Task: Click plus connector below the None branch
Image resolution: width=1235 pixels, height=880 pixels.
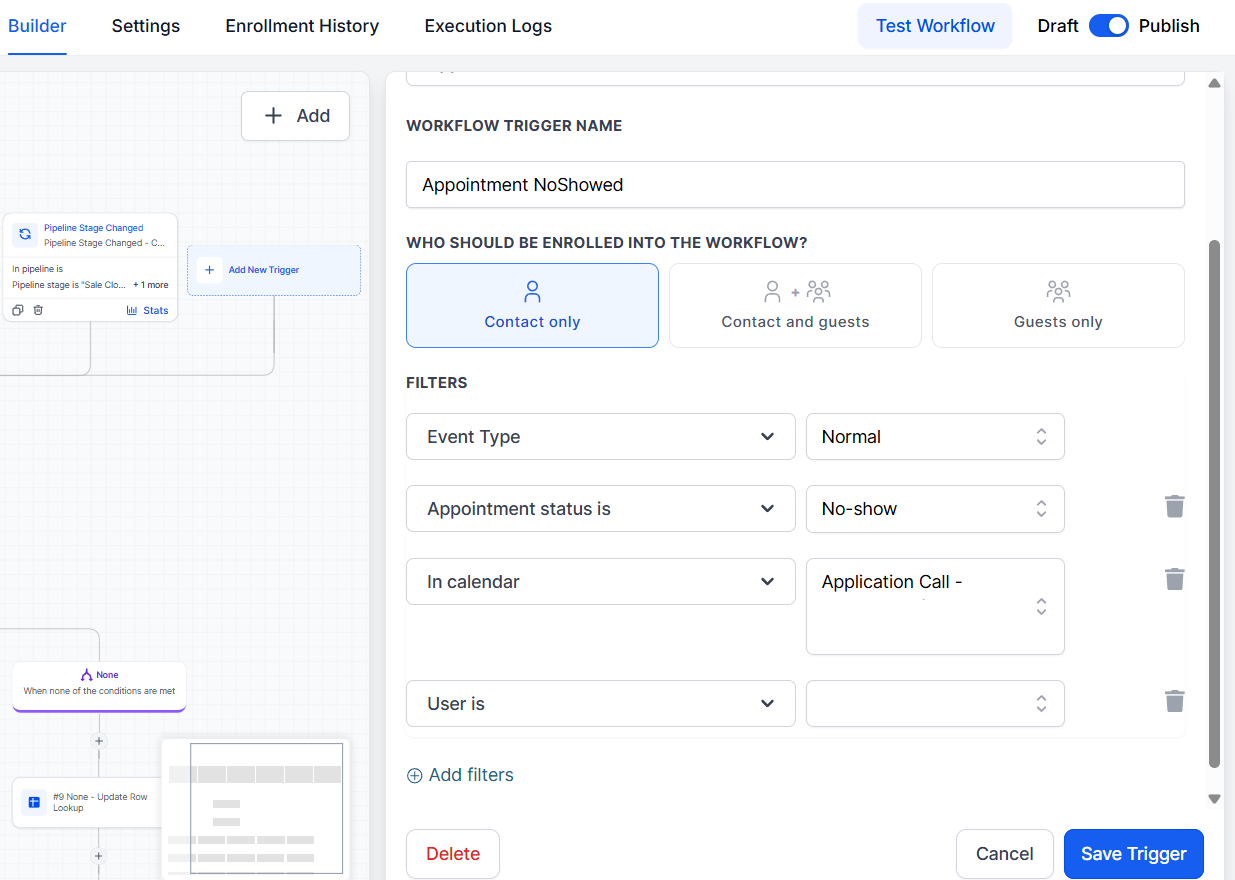Action: point(98,741)
